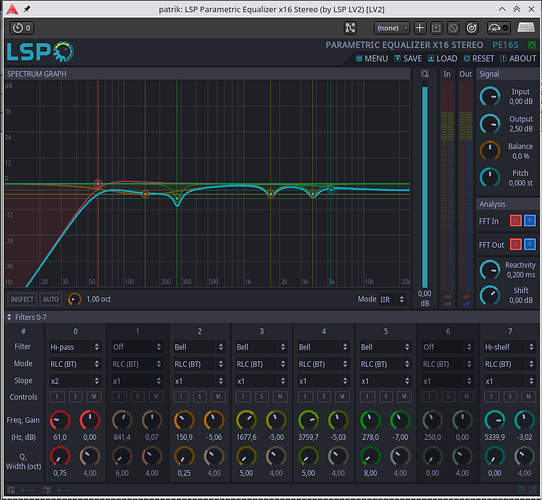542x500 pixels.
Task: Open the patchbay connections icon
Action: 350,28
